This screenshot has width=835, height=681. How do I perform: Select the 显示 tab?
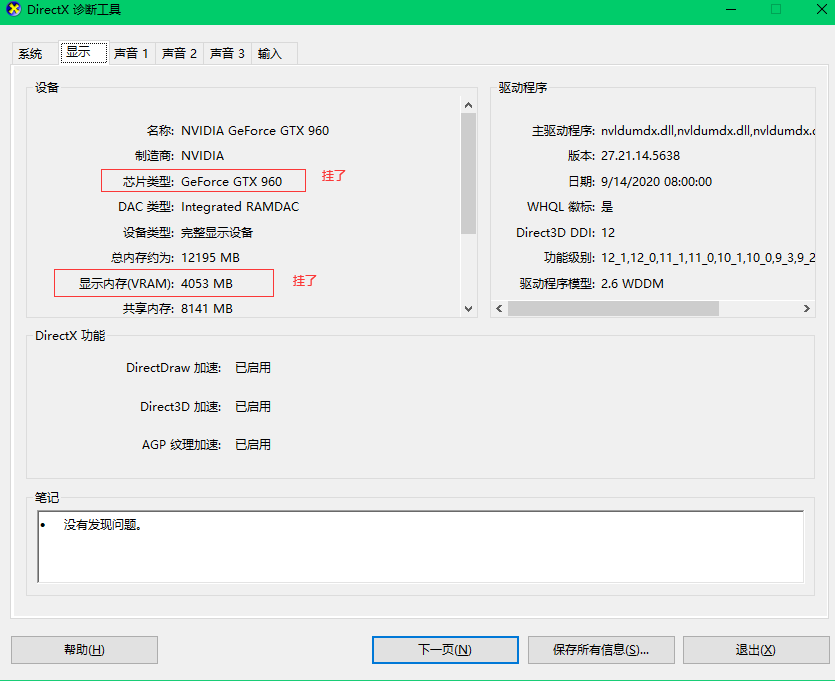click(x=84, y=52)
